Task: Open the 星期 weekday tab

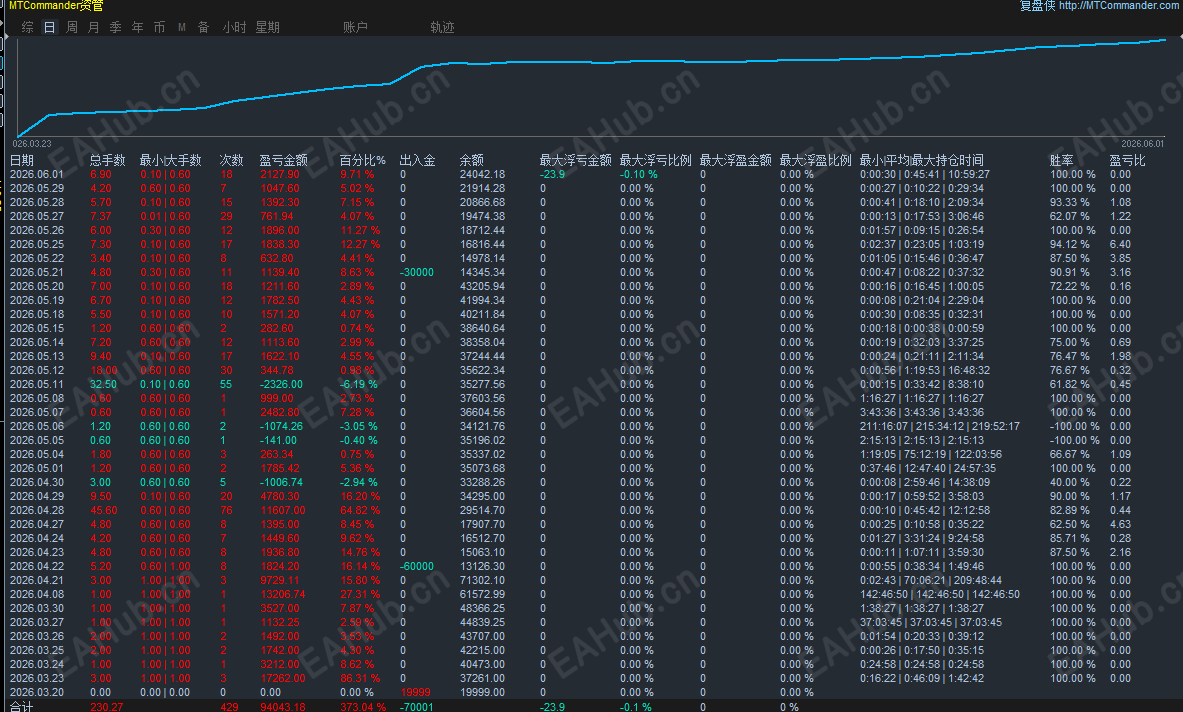Action: 267,27
